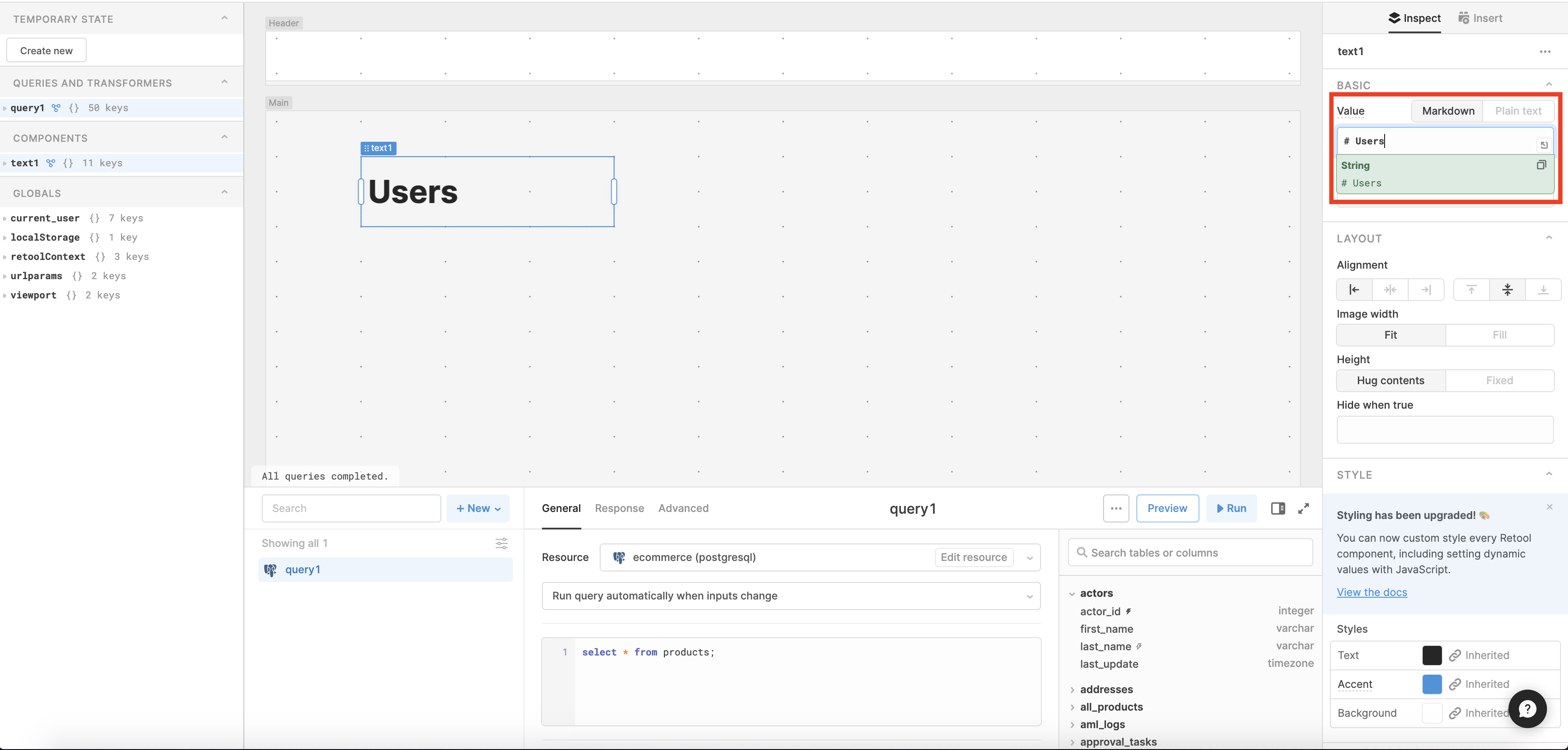Collapse the actors table schema
Viewport: 1568px width, 750px height.
(1072, 594)
